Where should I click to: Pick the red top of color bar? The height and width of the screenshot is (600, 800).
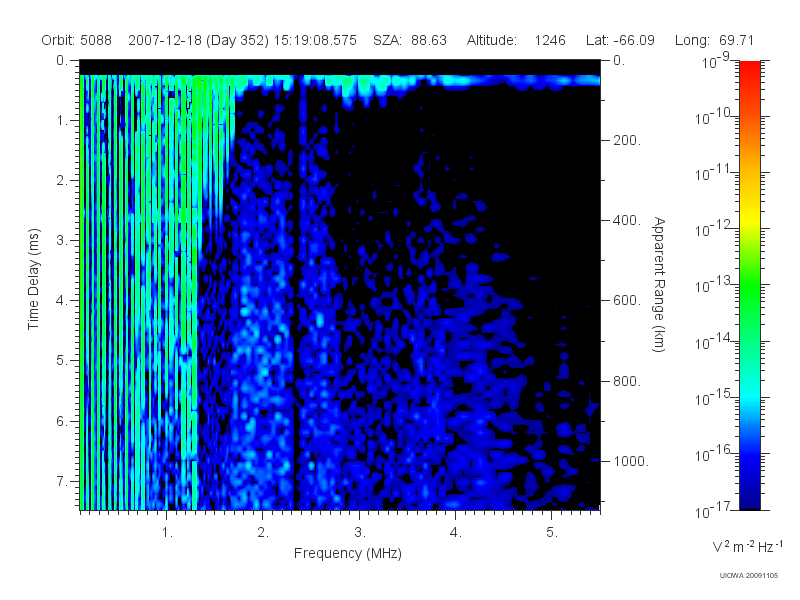pyautogui.click(x=749, y=69)
